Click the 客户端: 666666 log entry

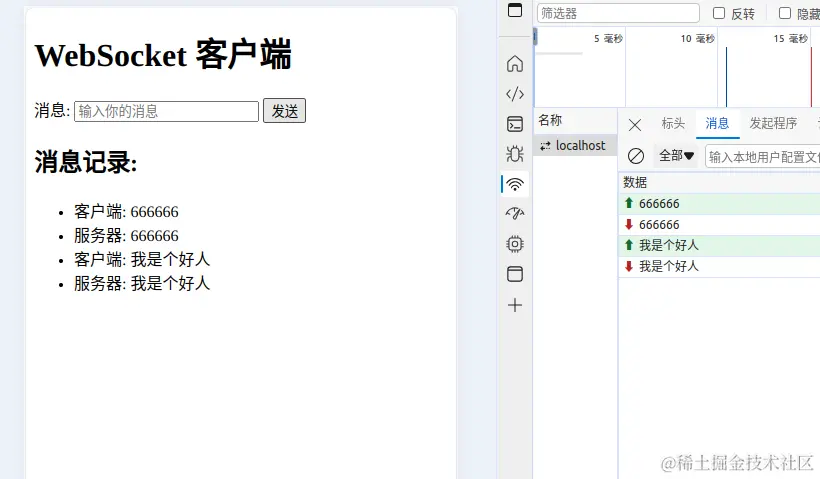pos(126,212)
